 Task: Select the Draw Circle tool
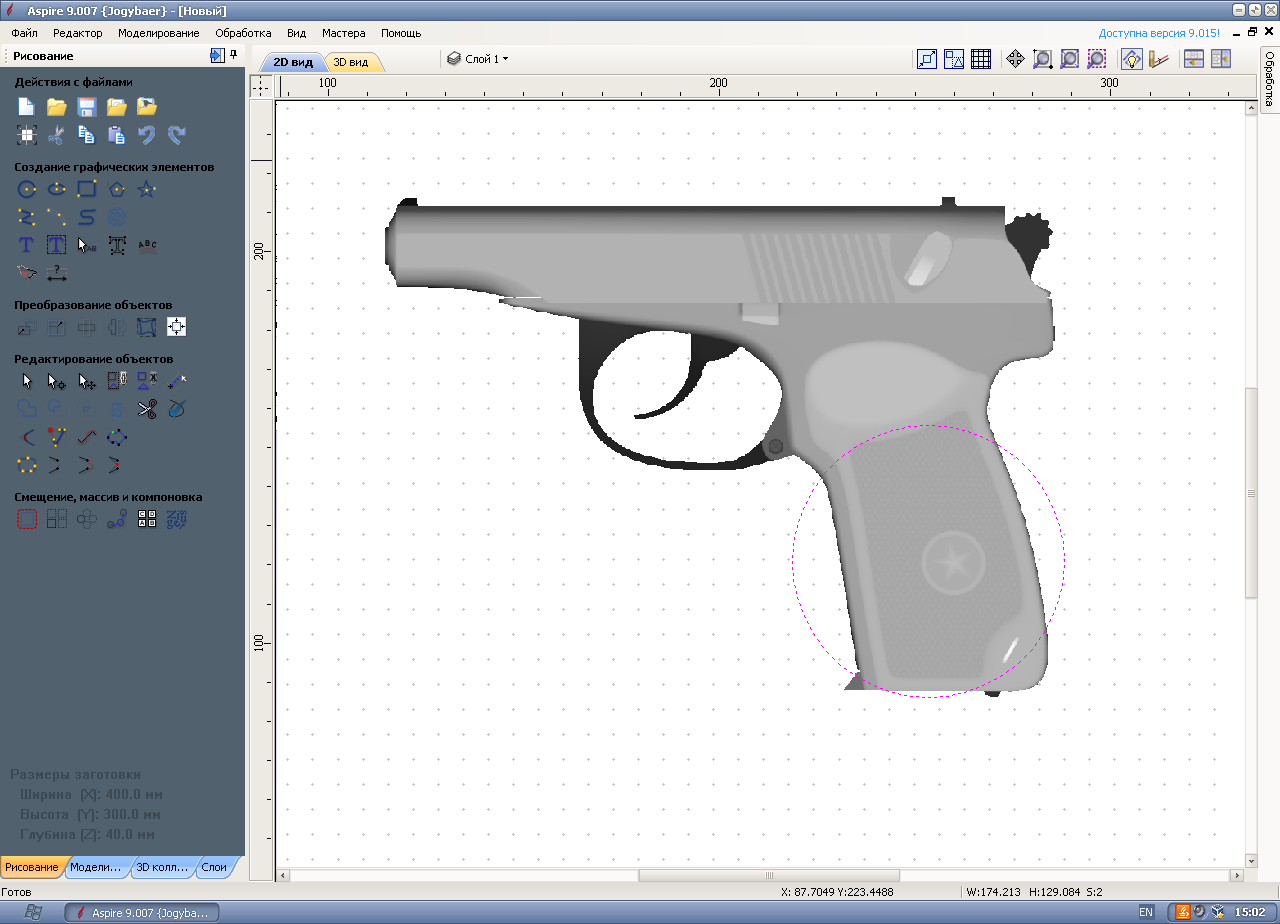tap(27, 188)
